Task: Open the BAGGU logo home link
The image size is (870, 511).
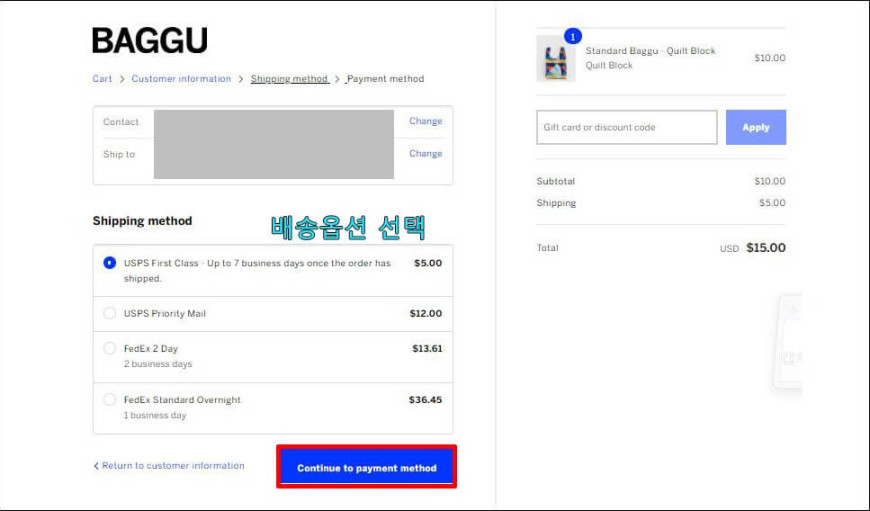Action: (150, 41)
